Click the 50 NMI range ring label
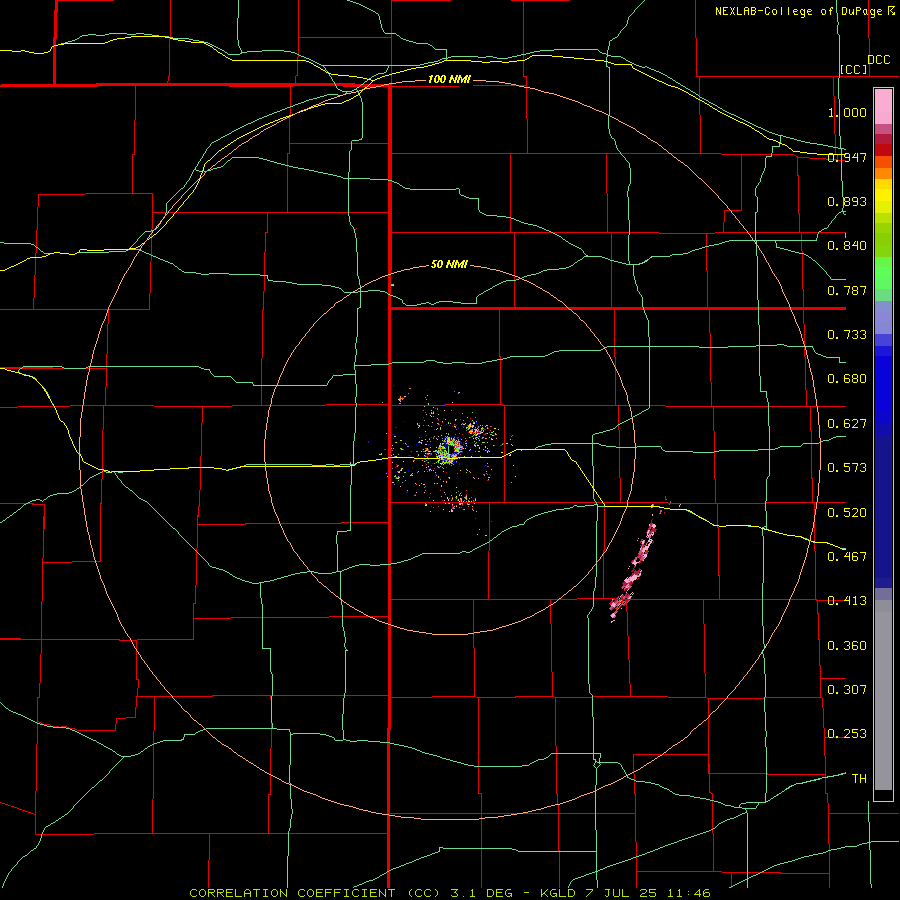This screenshot has height=900, width=900. pyautogui.click(x=449, y=264)
